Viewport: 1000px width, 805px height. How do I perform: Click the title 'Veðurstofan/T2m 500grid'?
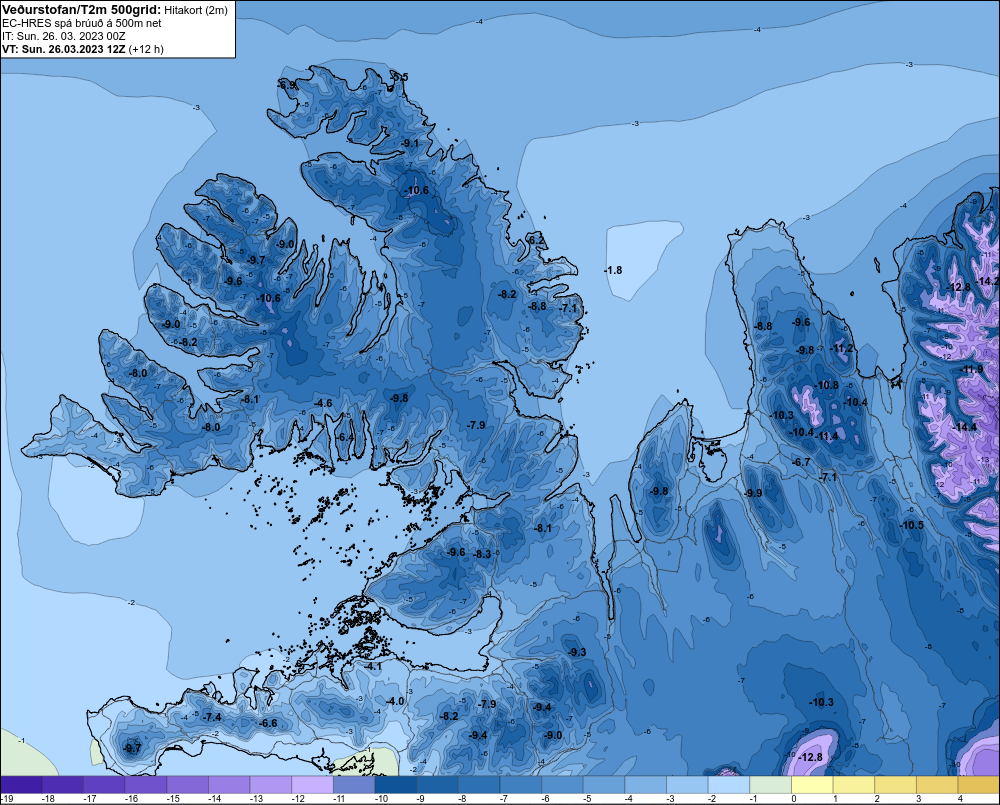pos(82,10)
